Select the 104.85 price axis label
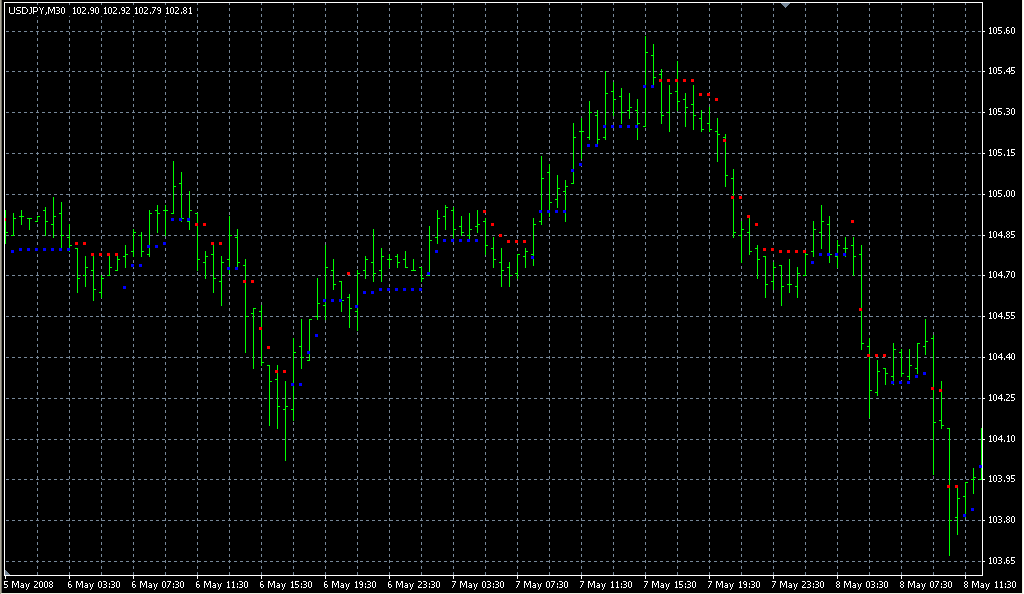 (1003, 235)
